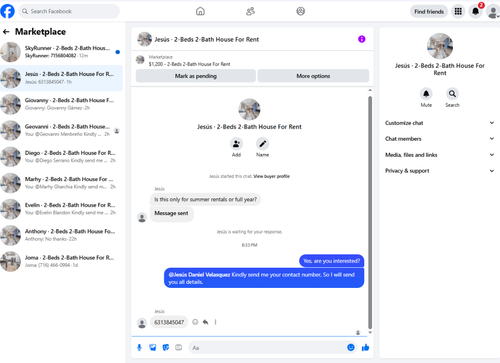Click the @Jesús Daniel Velasquez mention
Screen dimensions: 500x363
[x=199, y=275]
